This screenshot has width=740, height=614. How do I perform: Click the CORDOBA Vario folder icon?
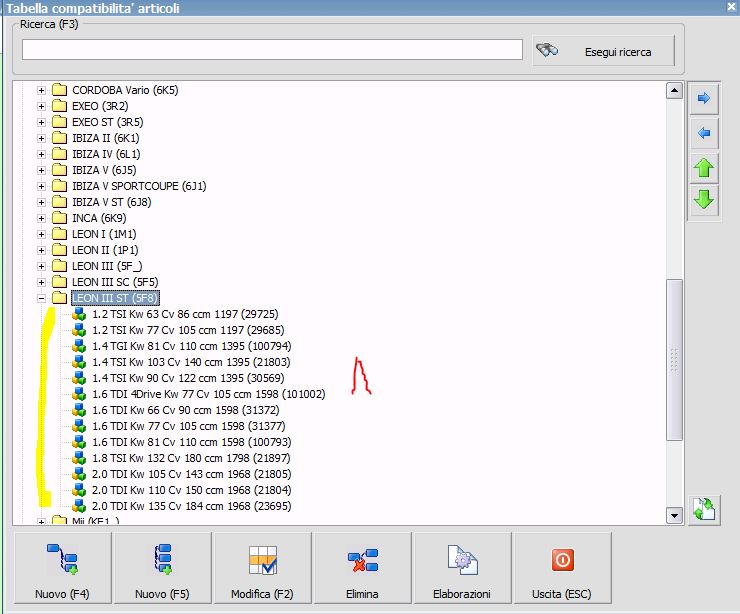59,90
